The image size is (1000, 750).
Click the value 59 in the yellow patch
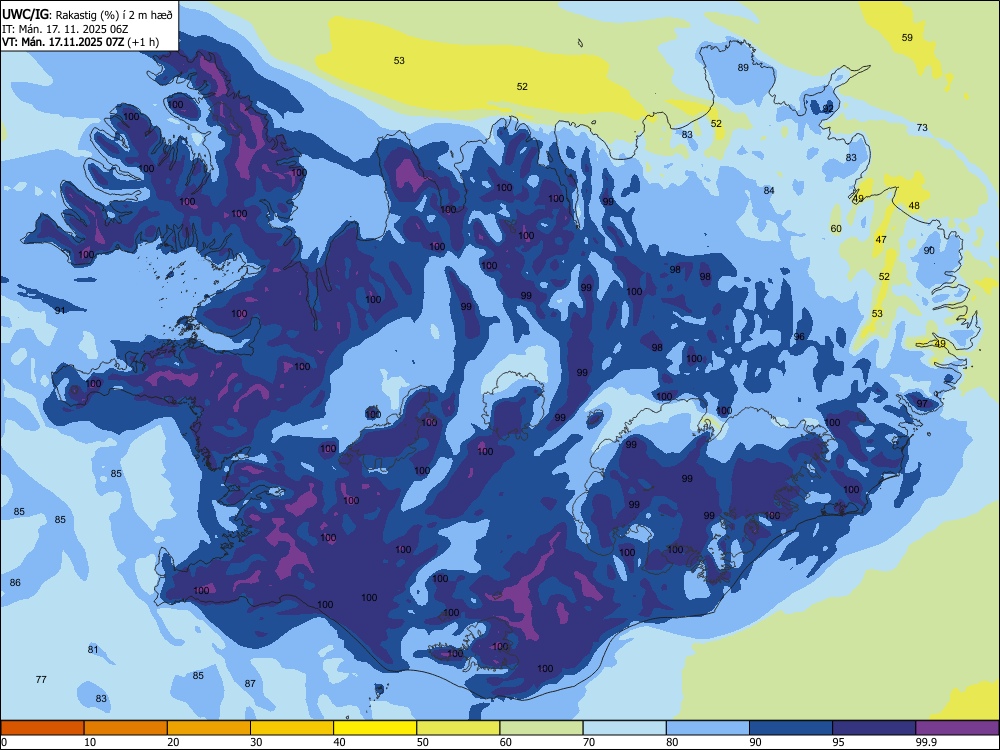coord(907,38)
